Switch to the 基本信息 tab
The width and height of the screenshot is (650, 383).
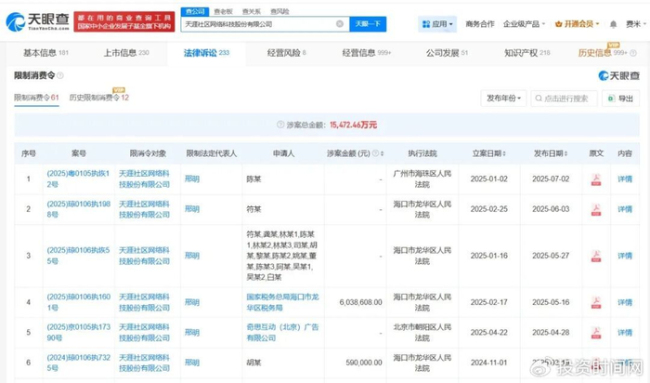(46, 53)
